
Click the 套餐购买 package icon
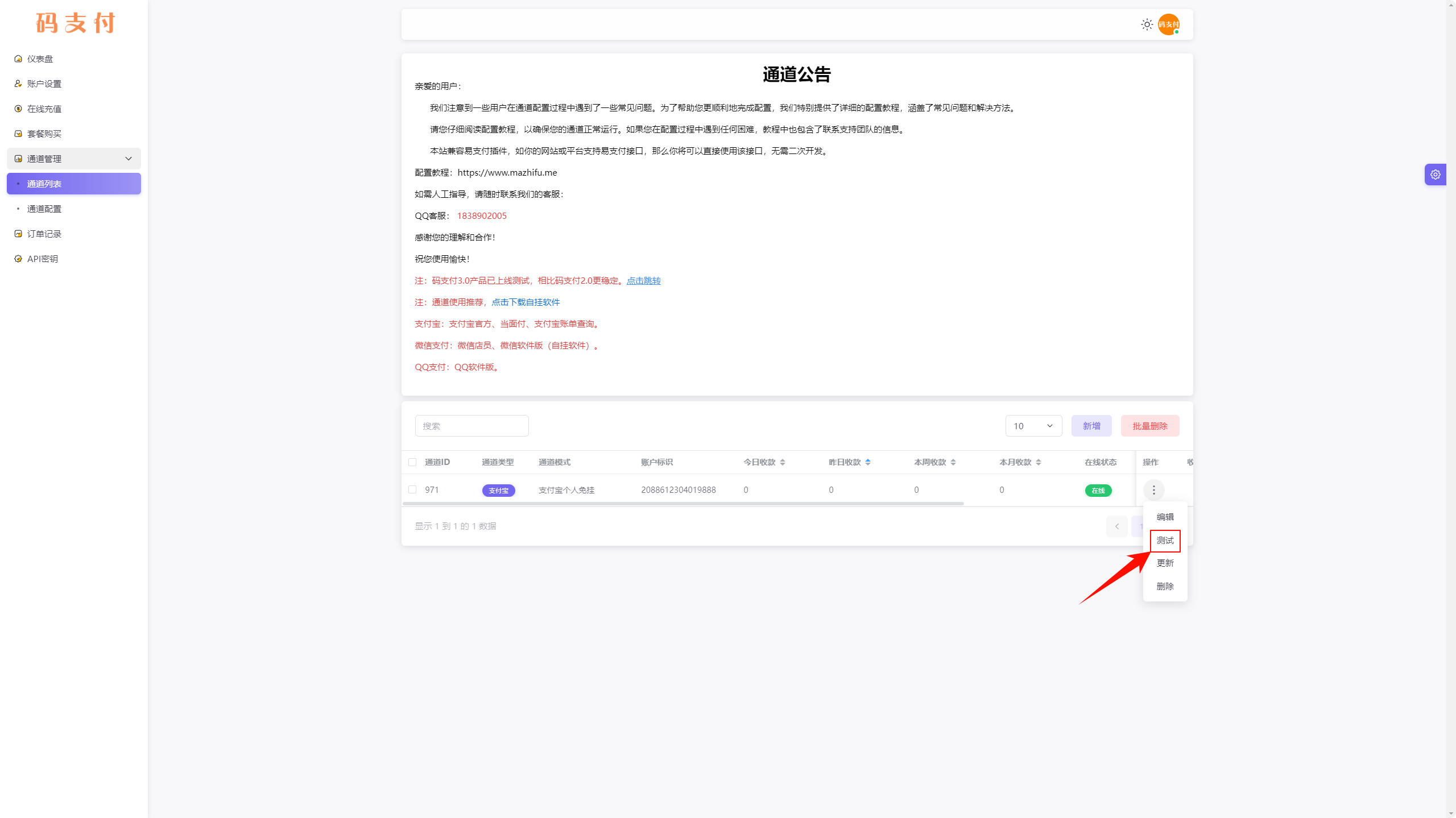[x=18, y=134]
